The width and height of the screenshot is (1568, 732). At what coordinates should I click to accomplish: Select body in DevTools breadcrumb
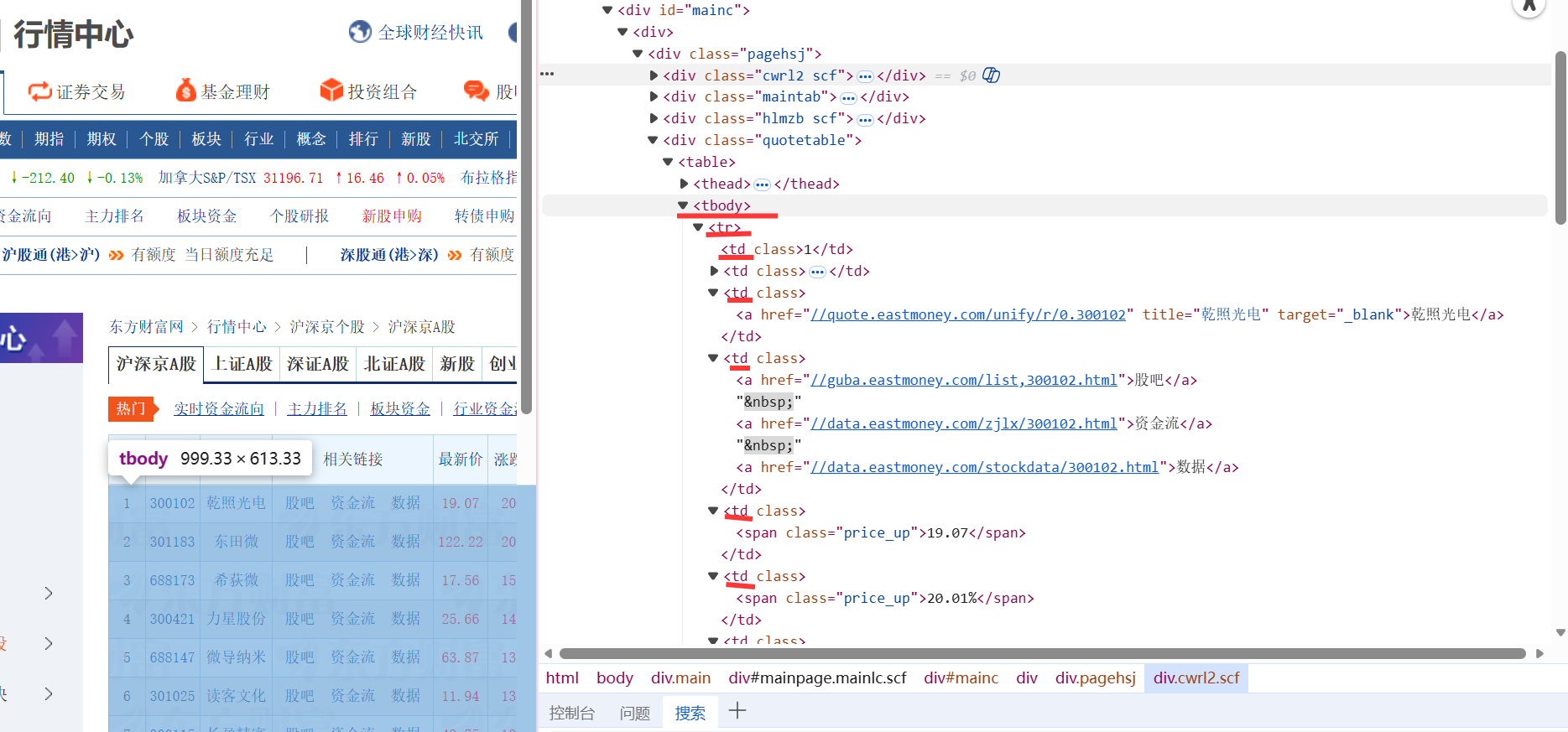click(x=615, y=677)
